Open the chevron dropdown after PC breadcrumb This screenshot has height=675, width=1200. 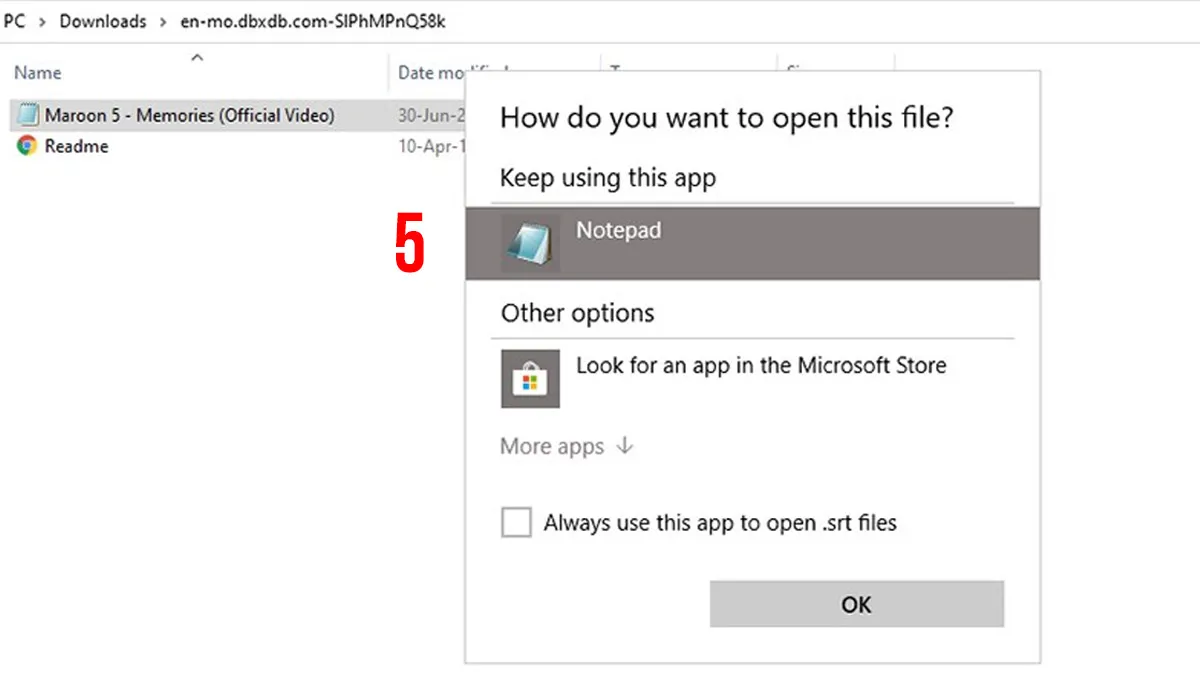tap(42, 21)
